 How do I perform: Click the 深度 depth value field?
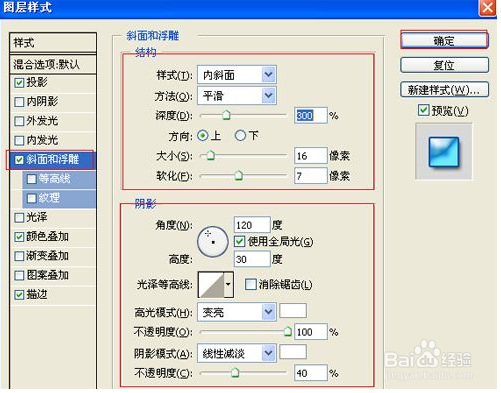click(x=311, y=115)
